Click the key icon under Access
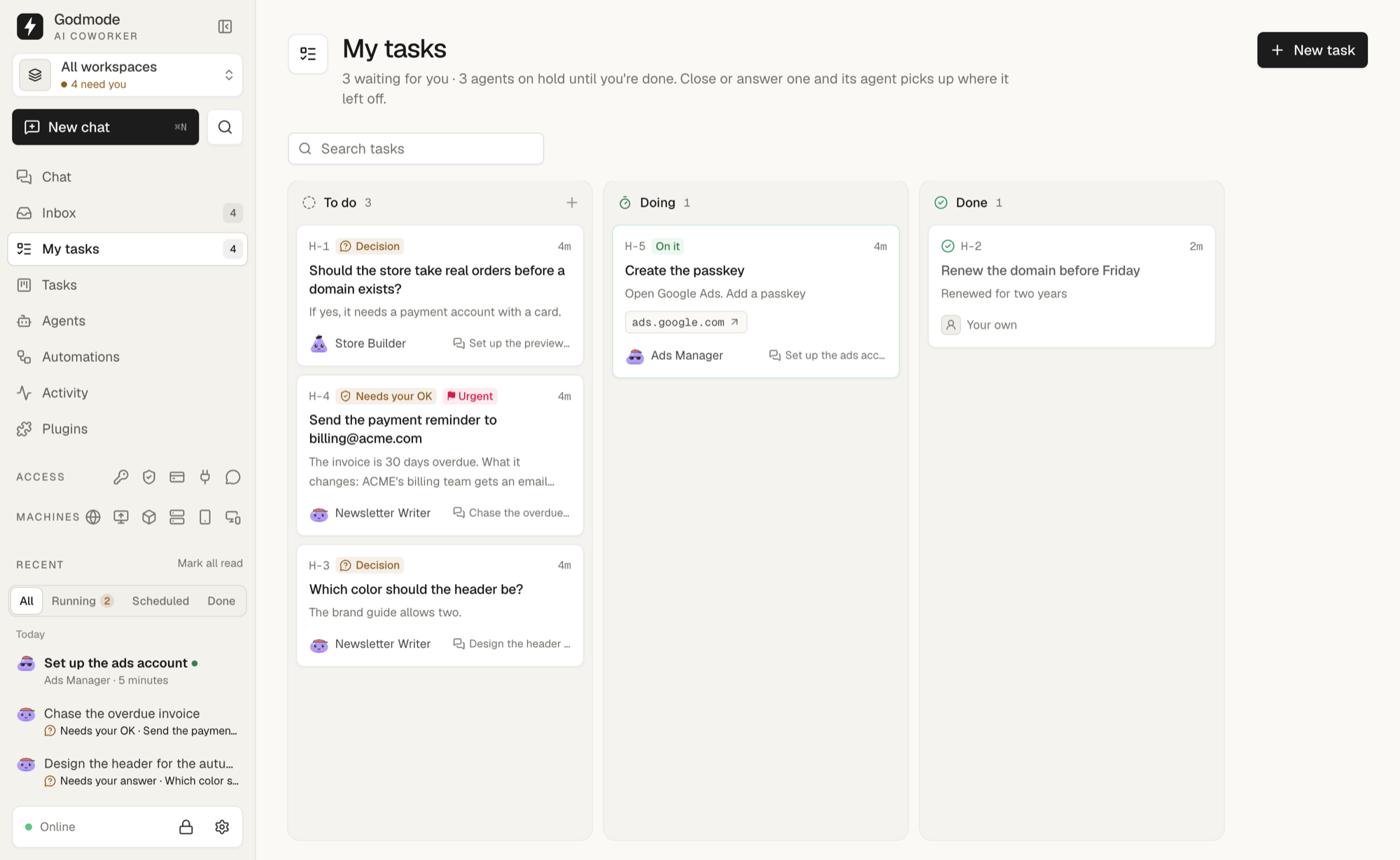The height and width of the screenshot is (860, 1400). coord(121,477)
